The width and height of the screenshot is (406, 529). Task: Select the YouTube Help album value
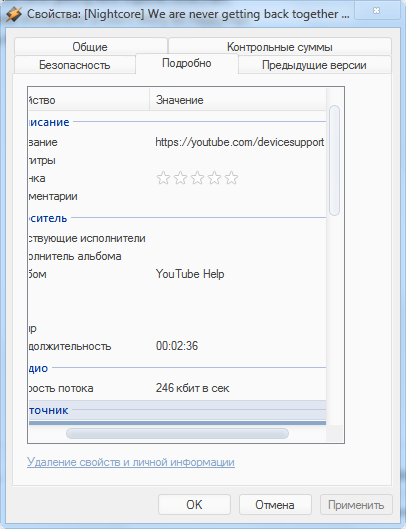tap(190, 274)
